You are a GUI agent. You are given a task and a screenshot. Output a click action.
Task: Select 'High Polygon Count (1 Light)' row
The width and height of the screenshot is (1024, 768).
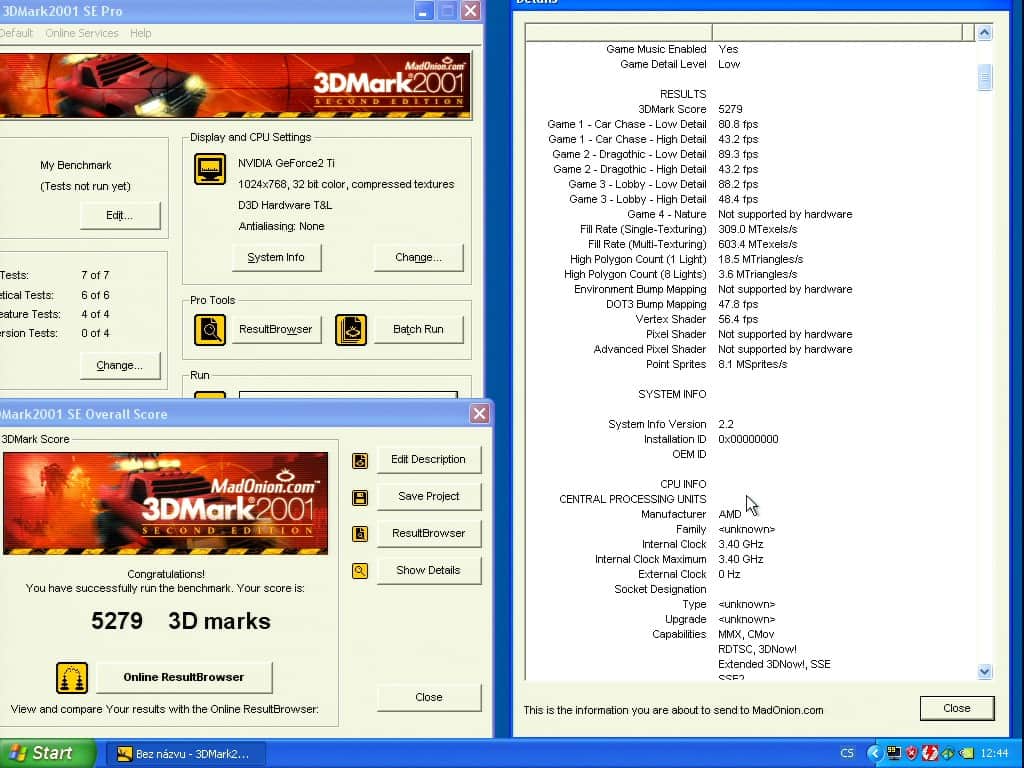click(748, 259)
